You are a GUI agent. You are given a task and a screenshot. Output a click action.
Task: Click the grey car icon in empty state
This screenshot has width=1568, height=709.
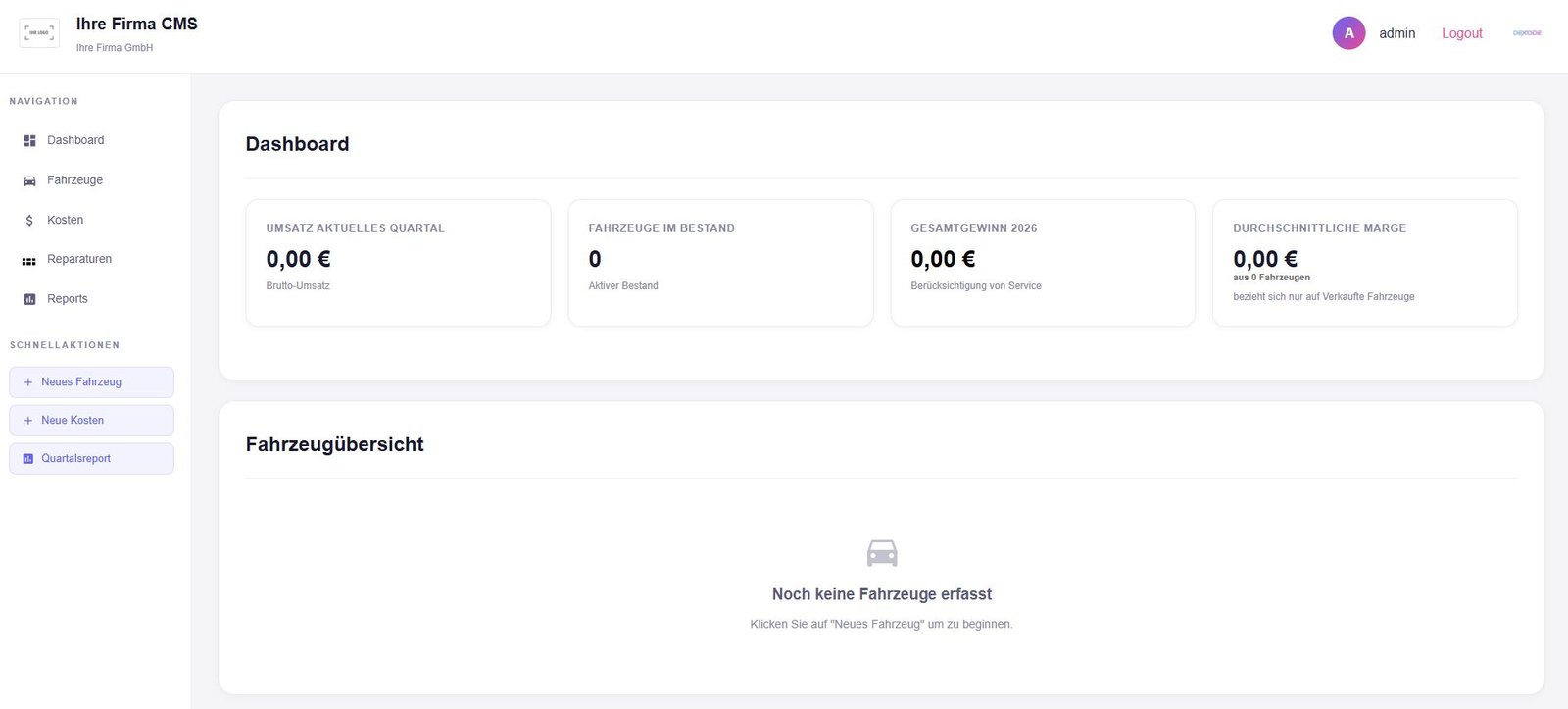click(882, 553)
